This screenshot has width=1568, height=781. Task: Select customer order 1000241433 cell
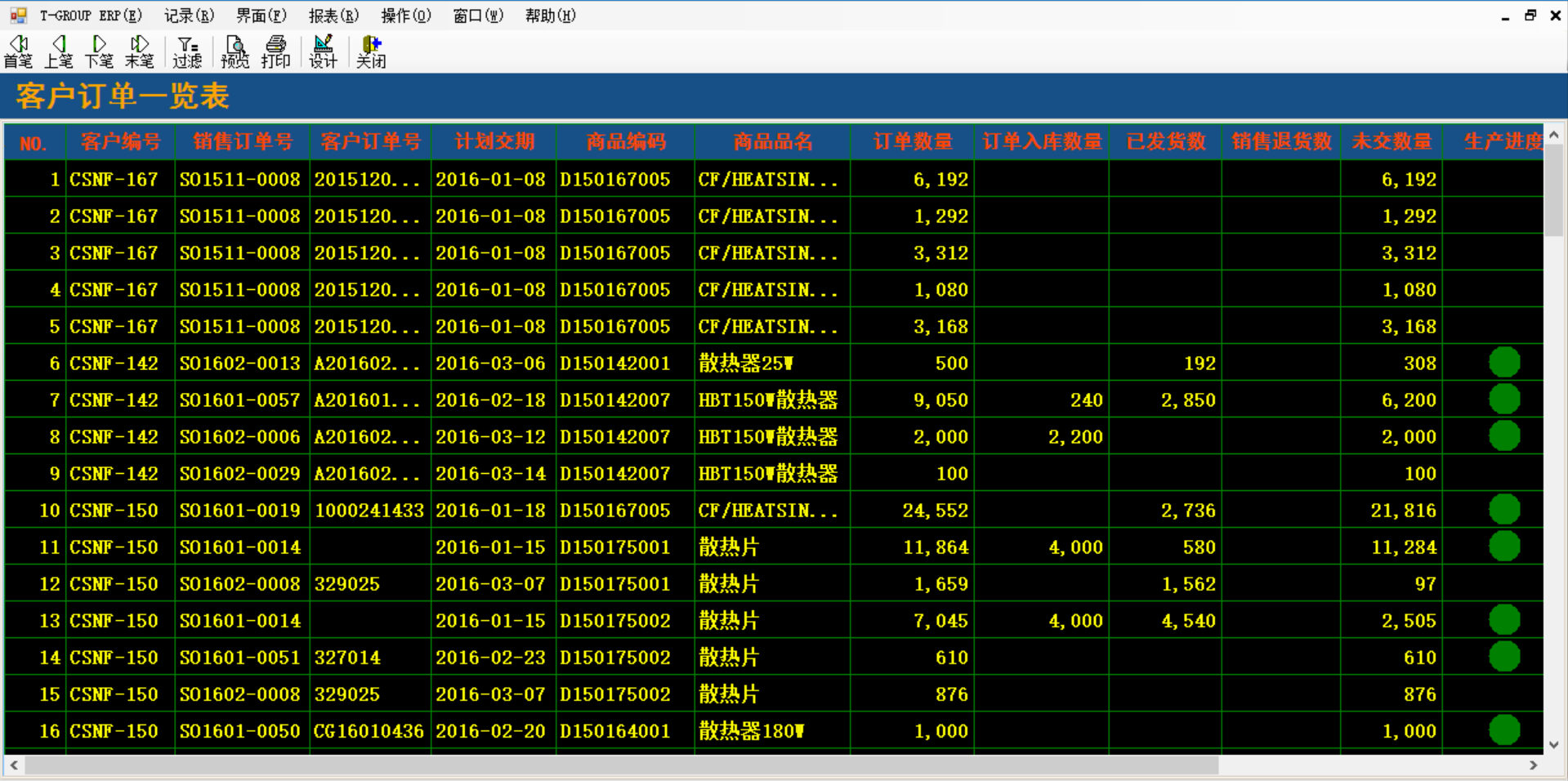click(369, 510)
